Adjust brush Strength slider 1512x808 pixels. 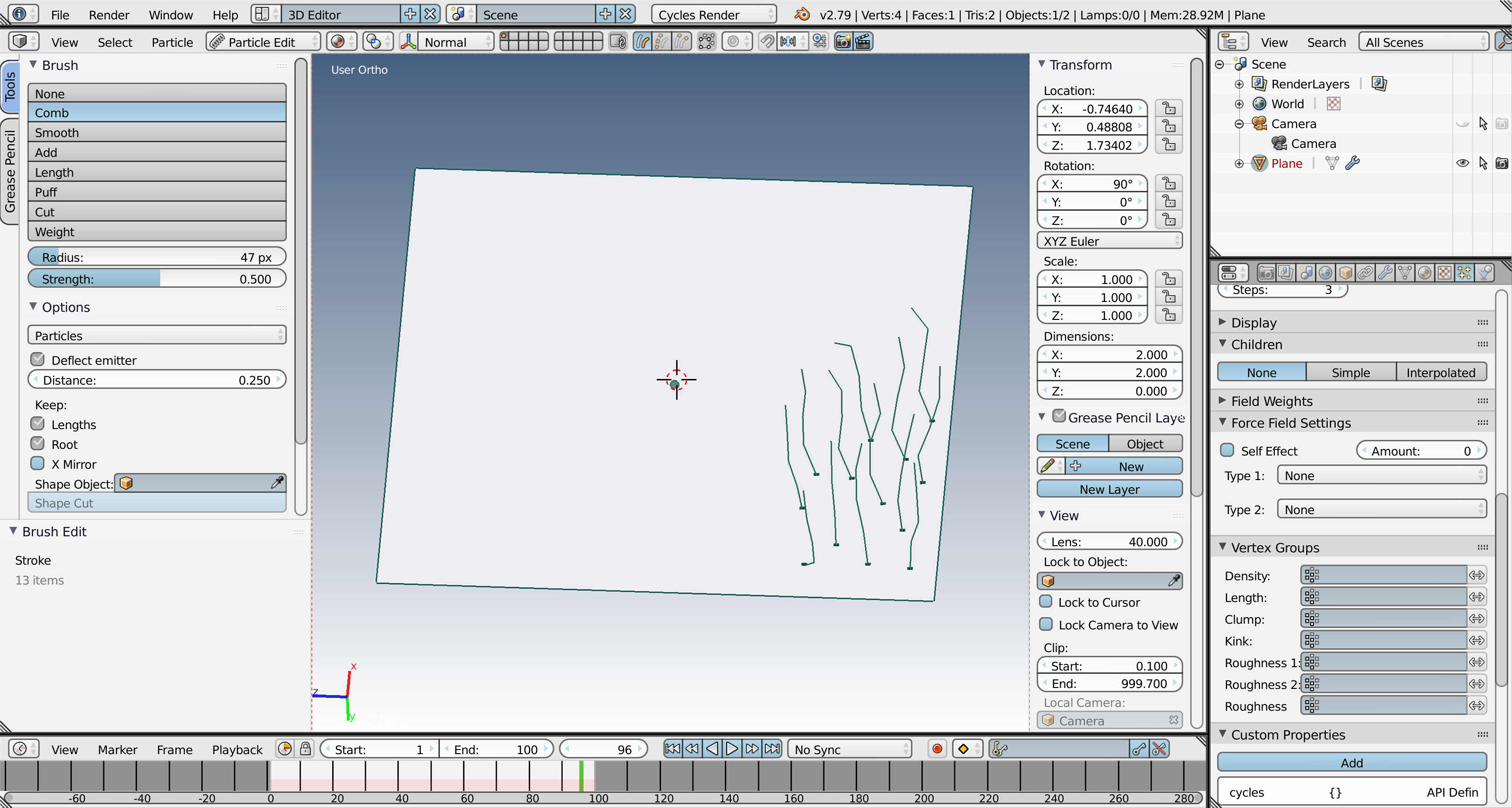157,279
